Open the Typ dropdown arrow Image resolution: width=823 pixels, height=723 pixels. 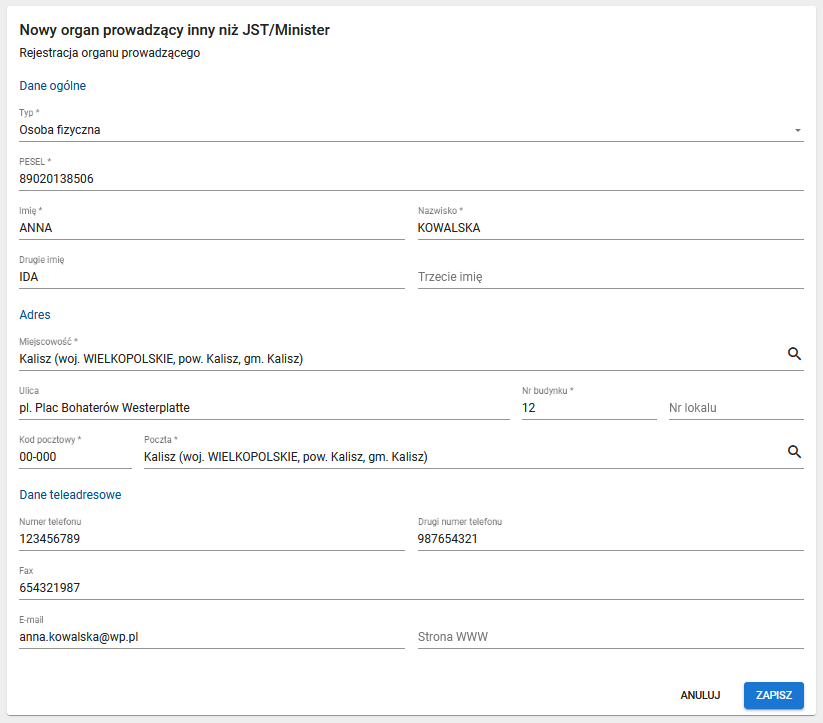[x=797, y=130]
